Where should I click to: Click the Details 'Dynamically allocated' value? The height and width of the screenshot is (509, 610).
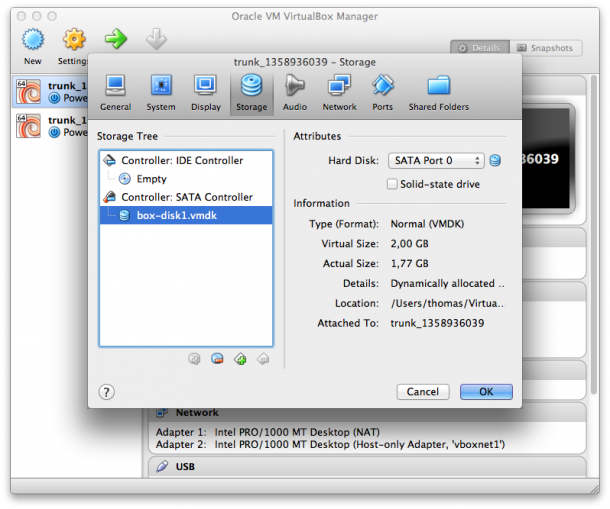click(x=447, y=283)
